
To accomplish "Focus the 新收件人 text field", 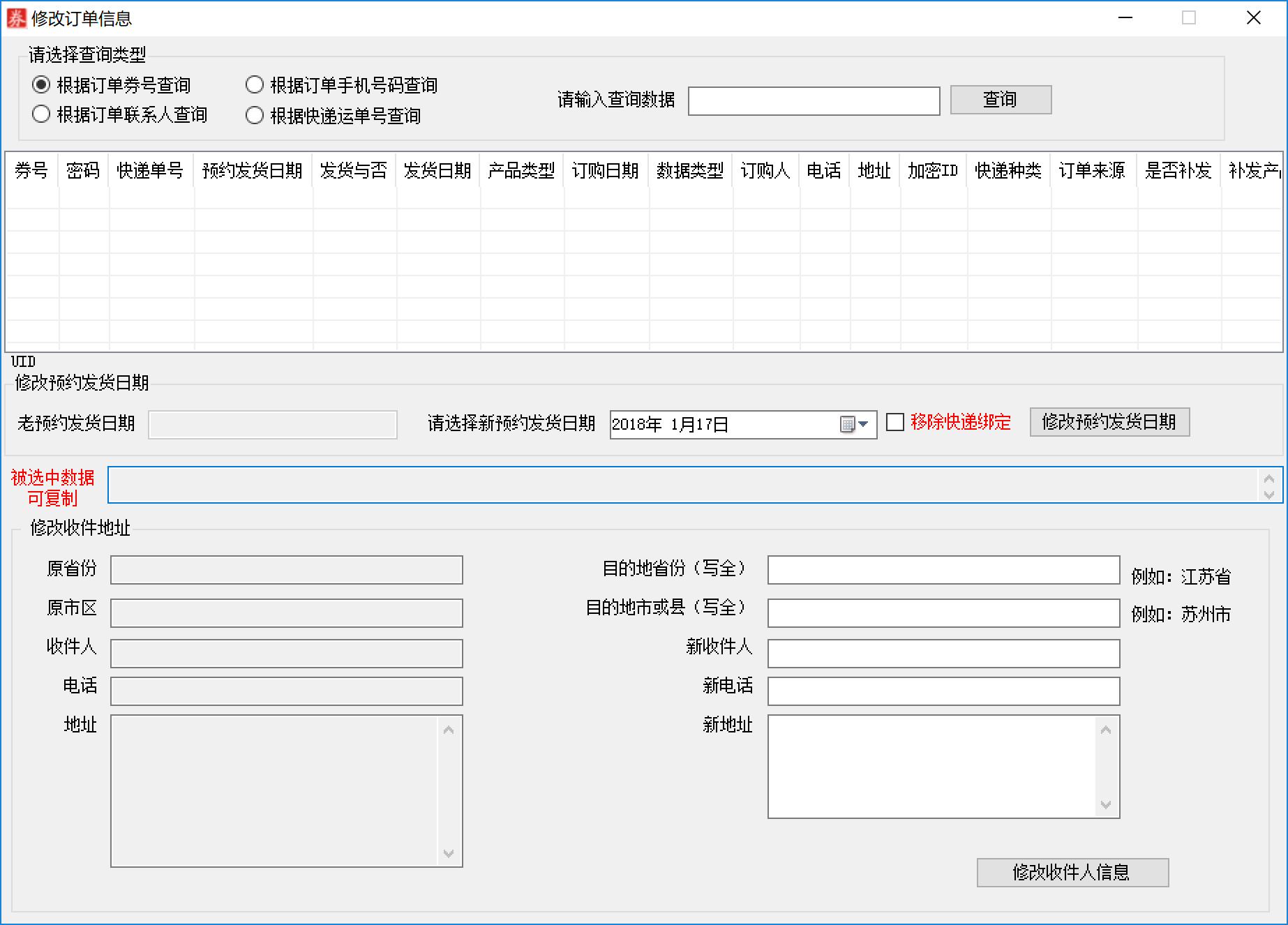I will 943,654.
